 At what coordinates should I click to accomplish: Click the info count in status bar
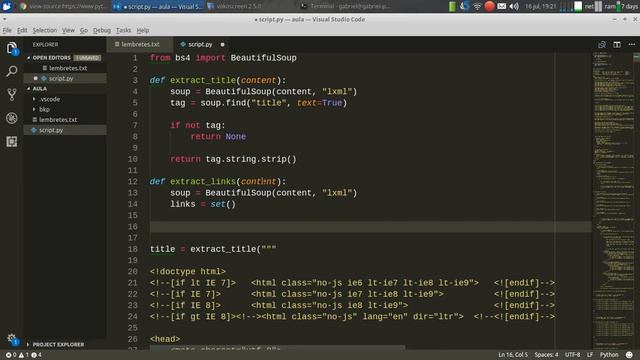[36, 355]
